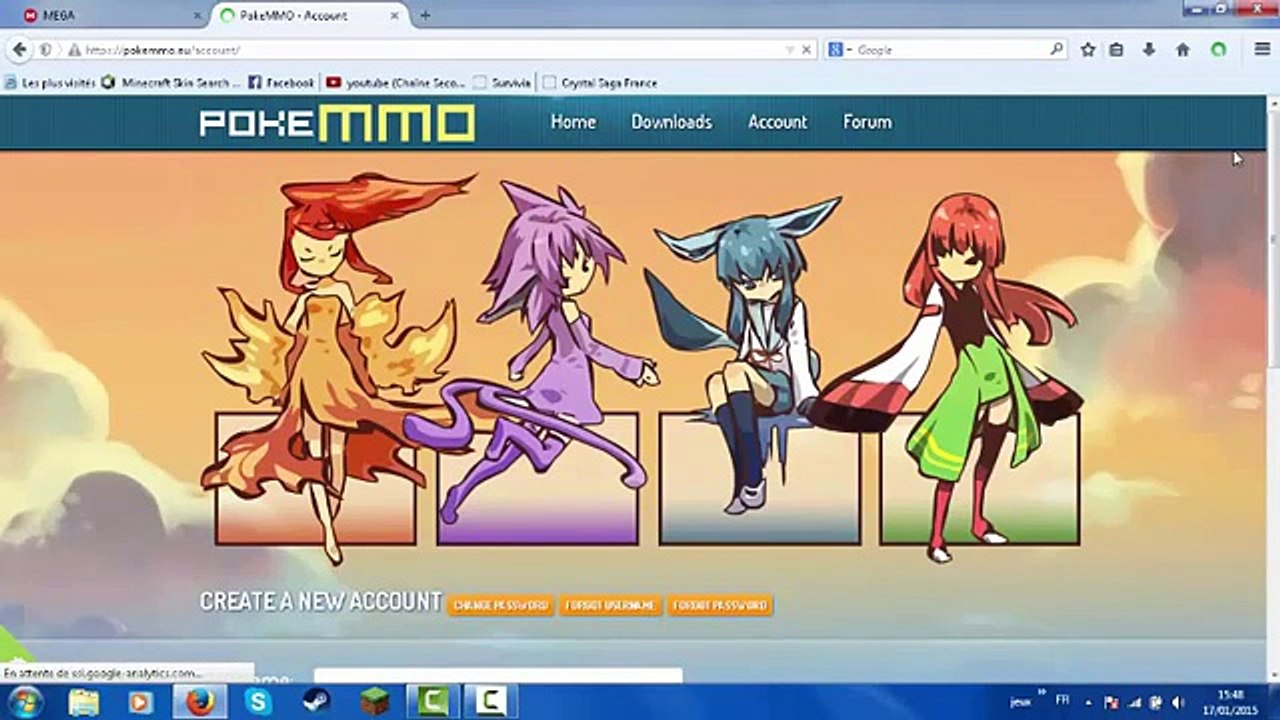Screen dimensions: 1280x720
Task: Stop page loading with the X button
Action: pos(806,49)
